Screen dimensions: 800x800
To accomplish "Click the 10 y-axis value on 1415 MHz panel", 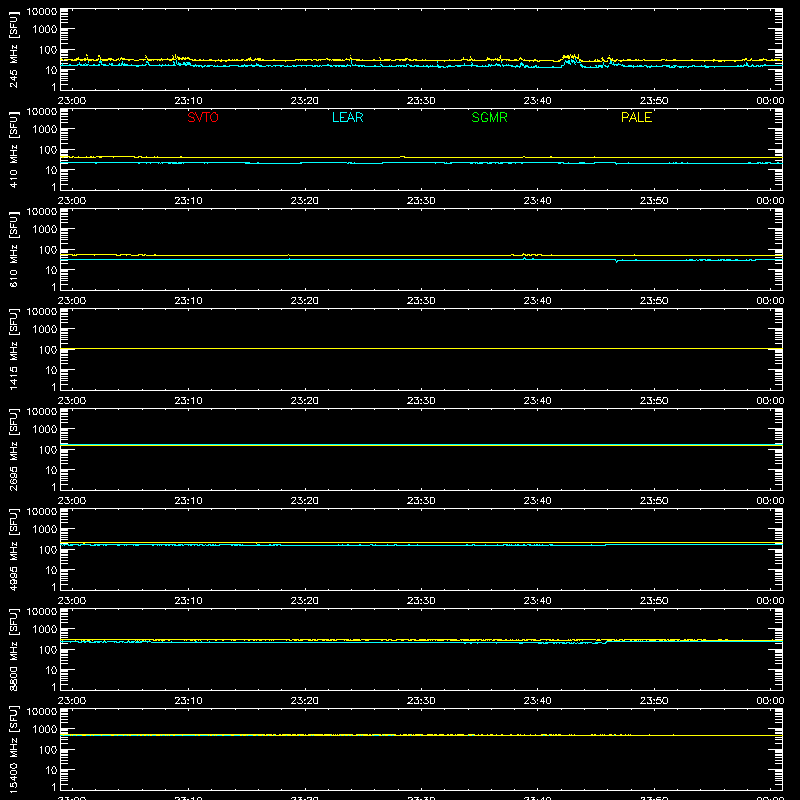I will [x=51, y=370].
